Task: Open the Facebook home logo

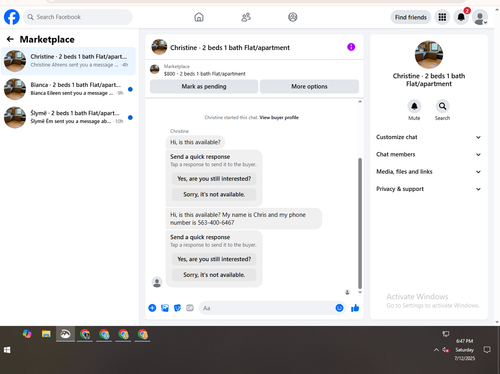Action: [x=12, y=17]
